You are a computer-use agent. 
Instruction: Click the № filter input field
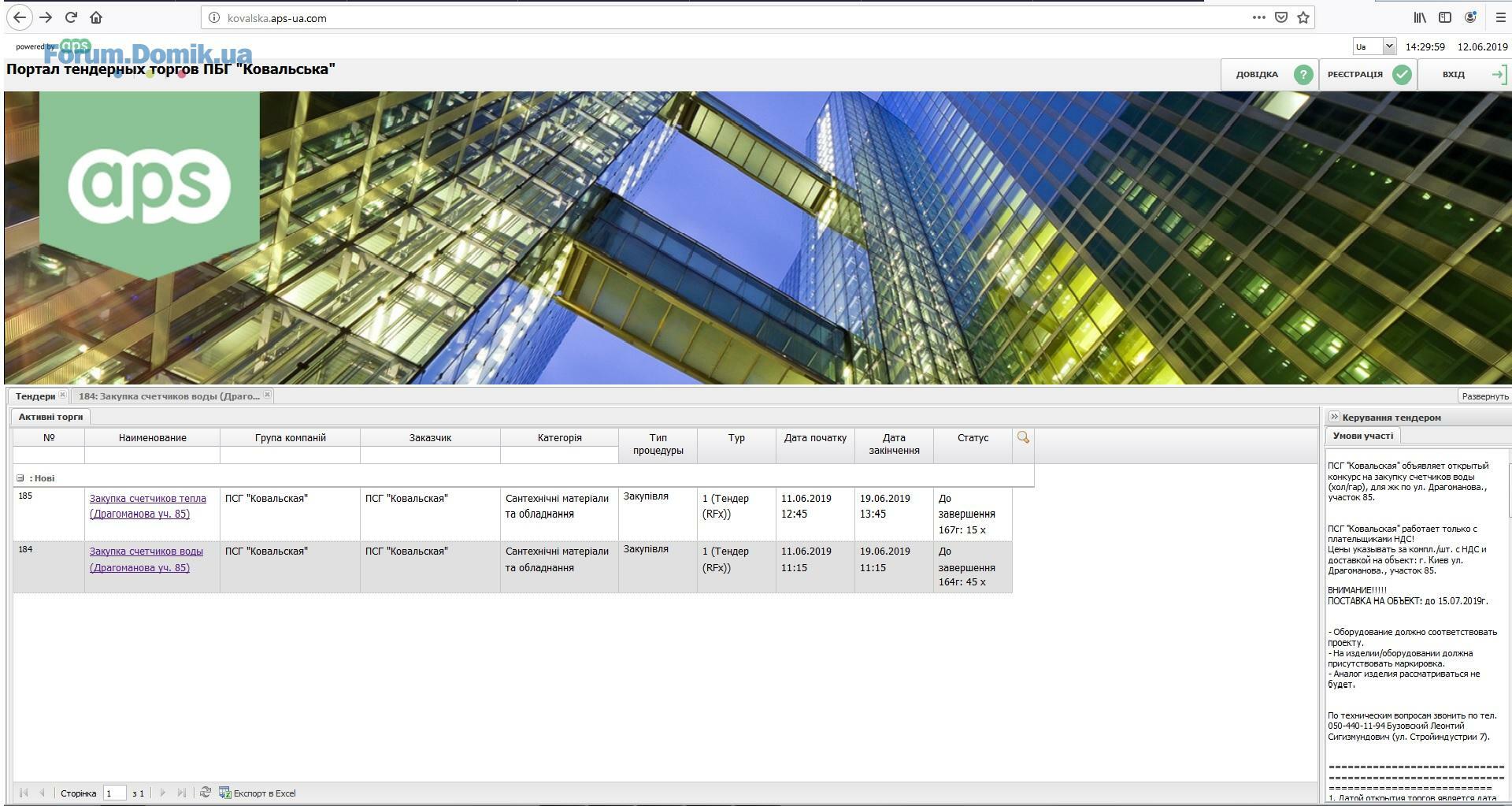pos(49,455)
